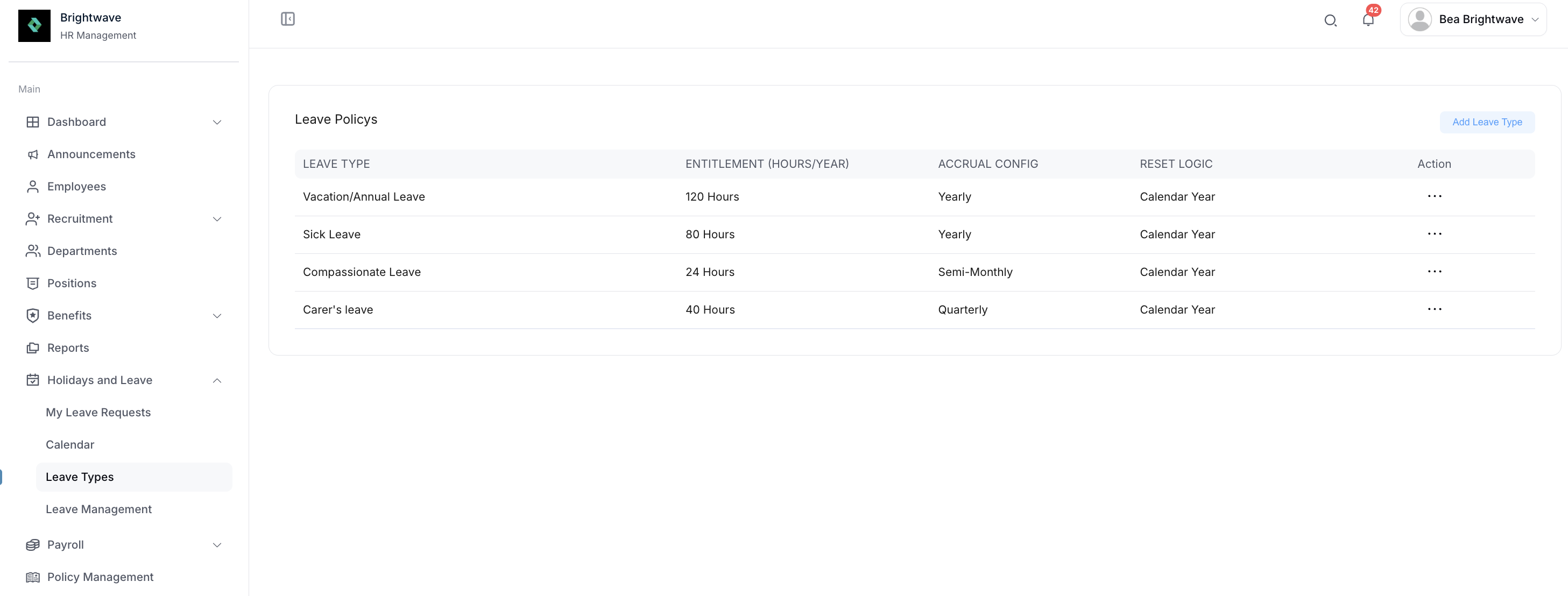Click the Reports folder icon

tap(33, 348)
